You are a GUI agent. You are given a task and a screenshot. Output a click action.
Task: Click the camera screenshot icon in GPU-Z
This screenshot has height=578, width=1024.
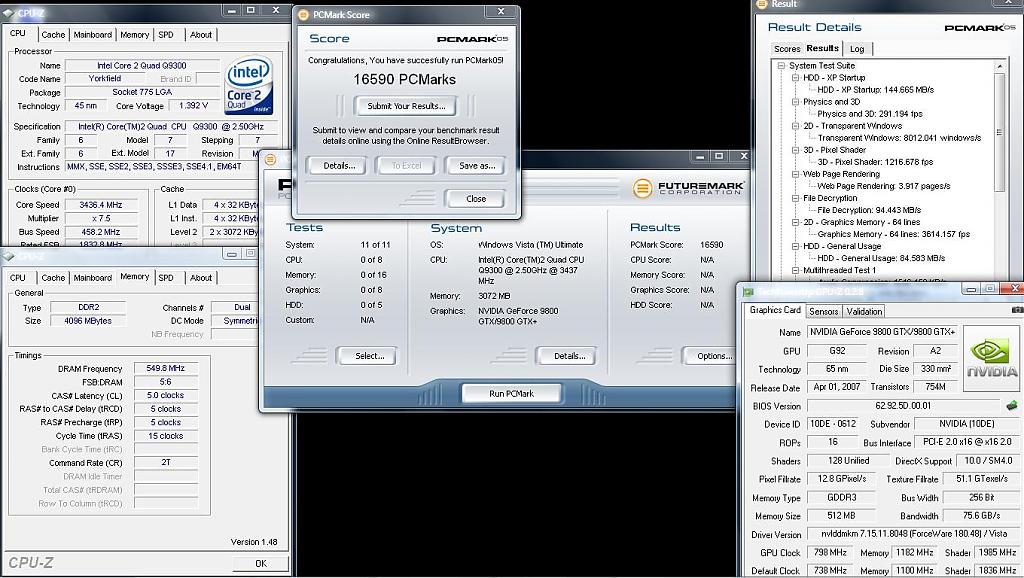(1017, 310)
